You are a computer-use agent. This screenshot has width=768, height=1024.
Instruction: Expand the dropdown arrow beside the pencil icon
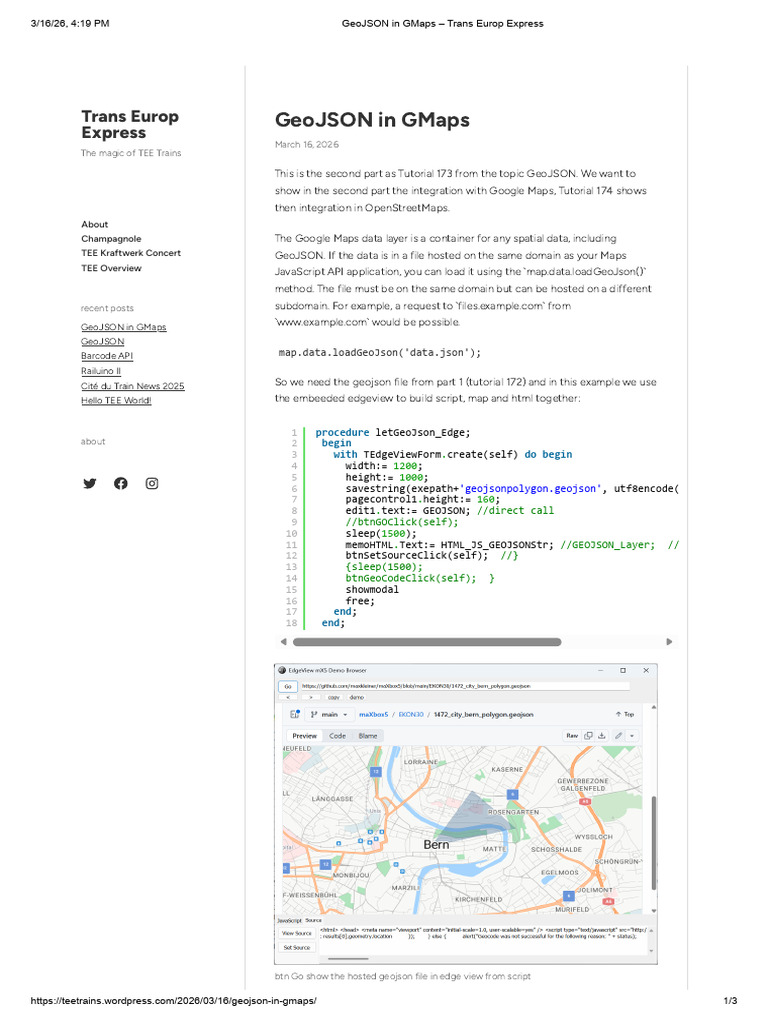click(x=632, y=736)
